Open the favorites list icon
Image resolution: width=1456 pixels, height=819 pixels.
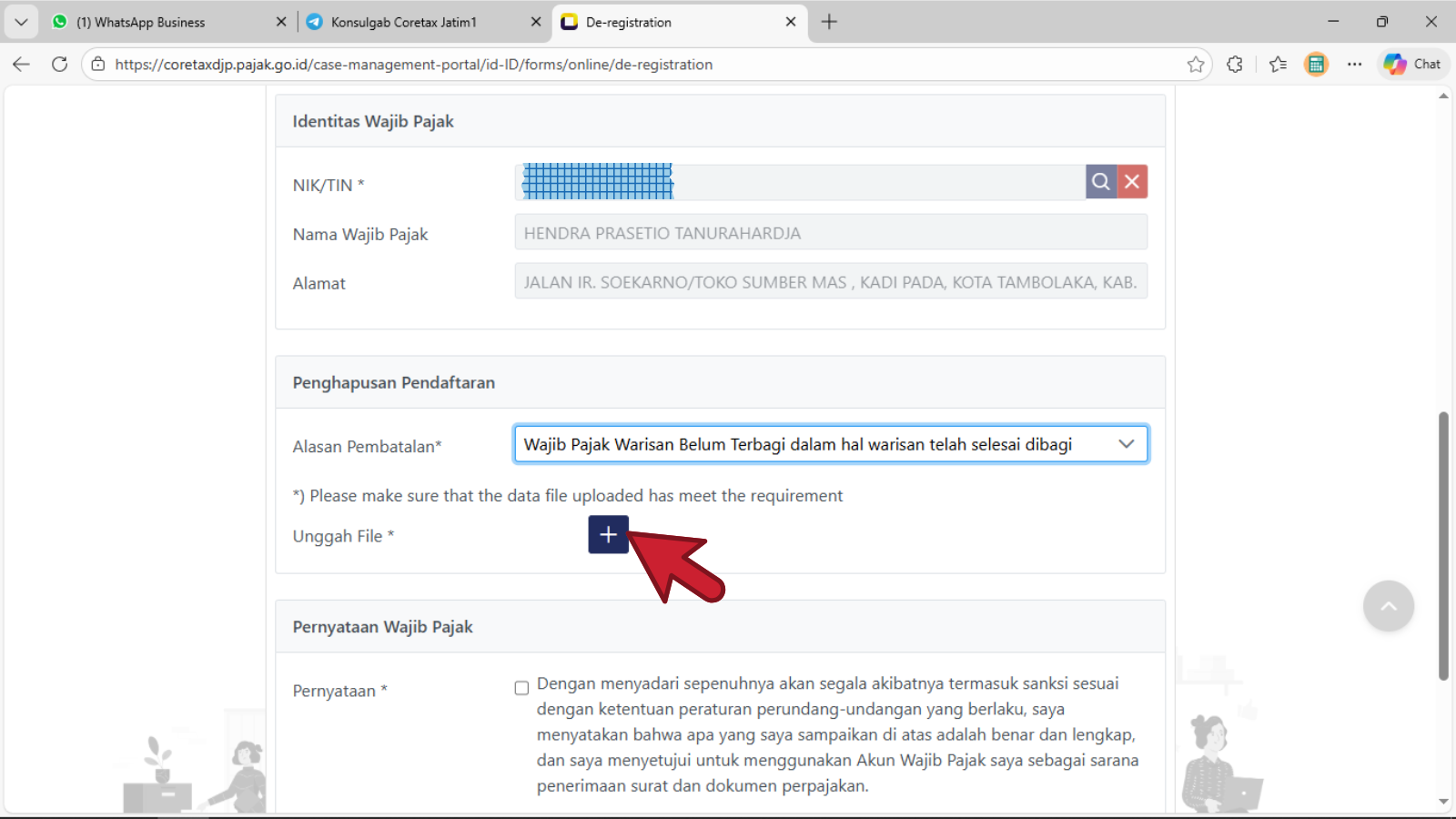tap(1278, 65)
